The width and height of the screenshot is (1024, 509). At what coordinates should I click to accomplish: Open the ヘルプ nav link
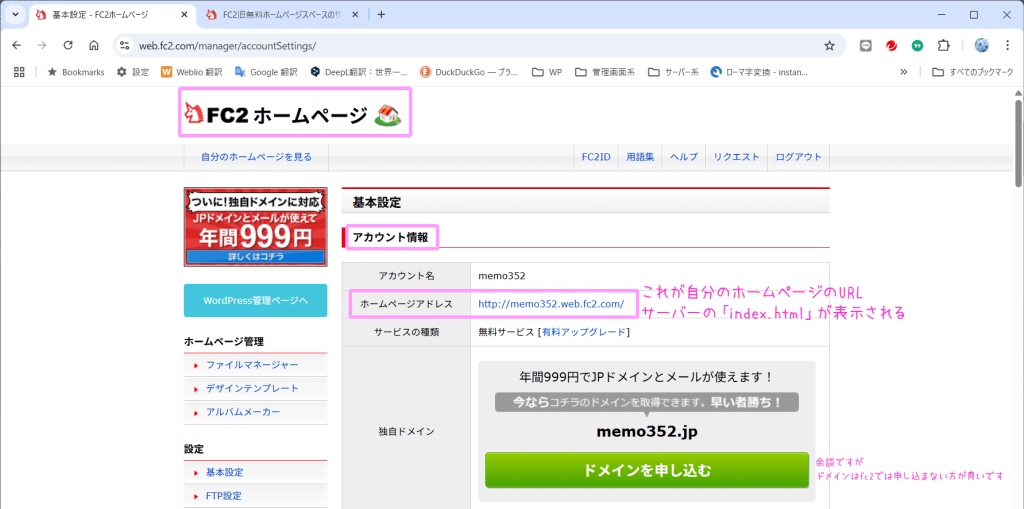coord(684,157)
